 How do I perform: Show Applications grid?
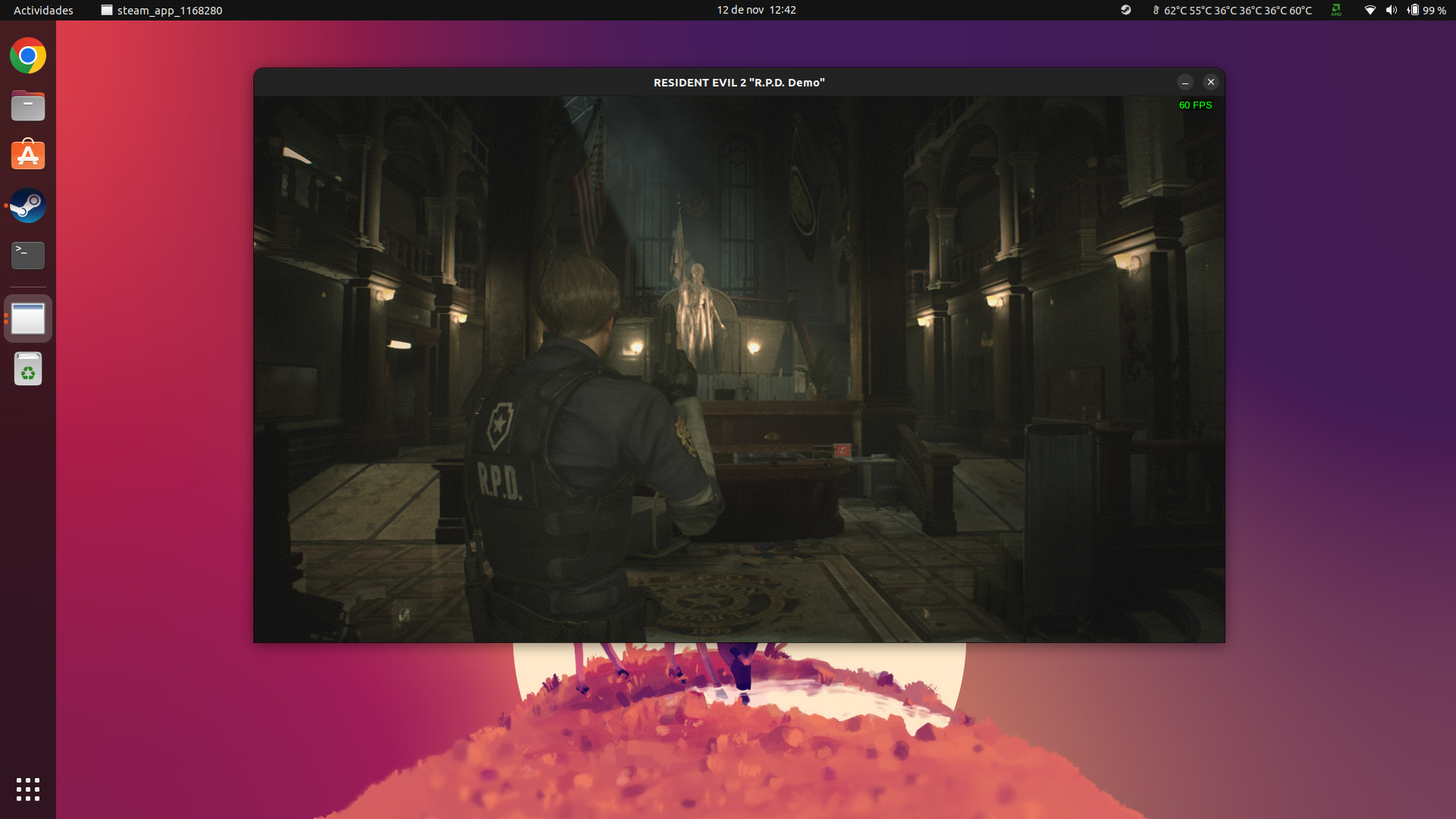(28, 789)
